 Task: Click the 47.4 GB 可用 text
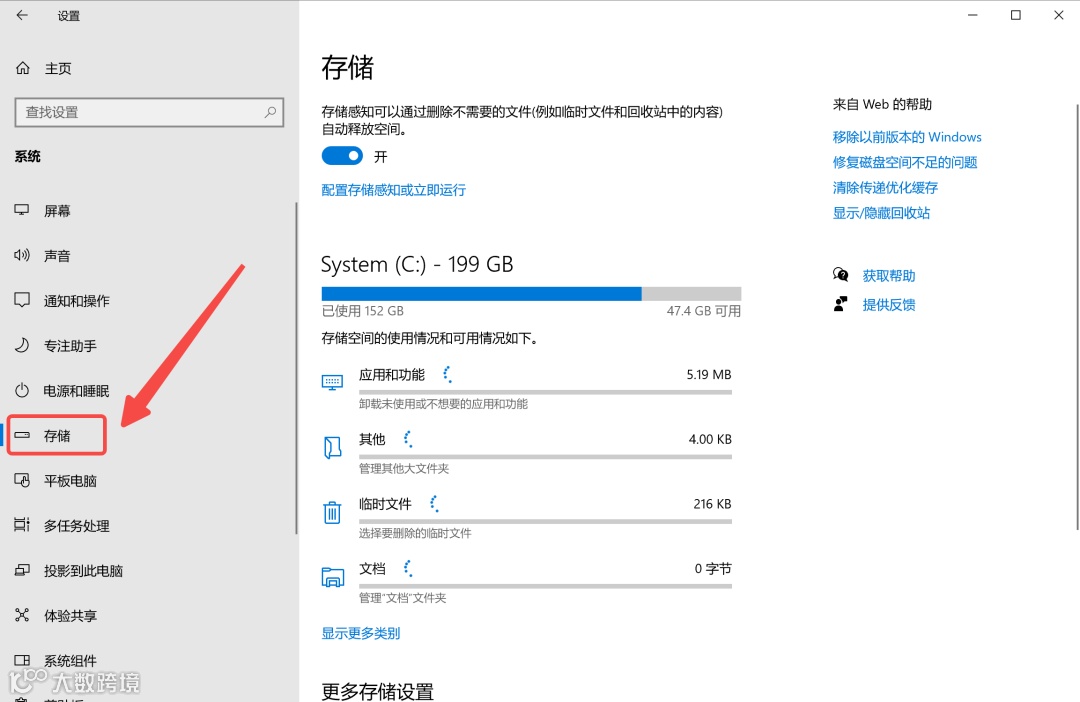[x=703, y=311]
